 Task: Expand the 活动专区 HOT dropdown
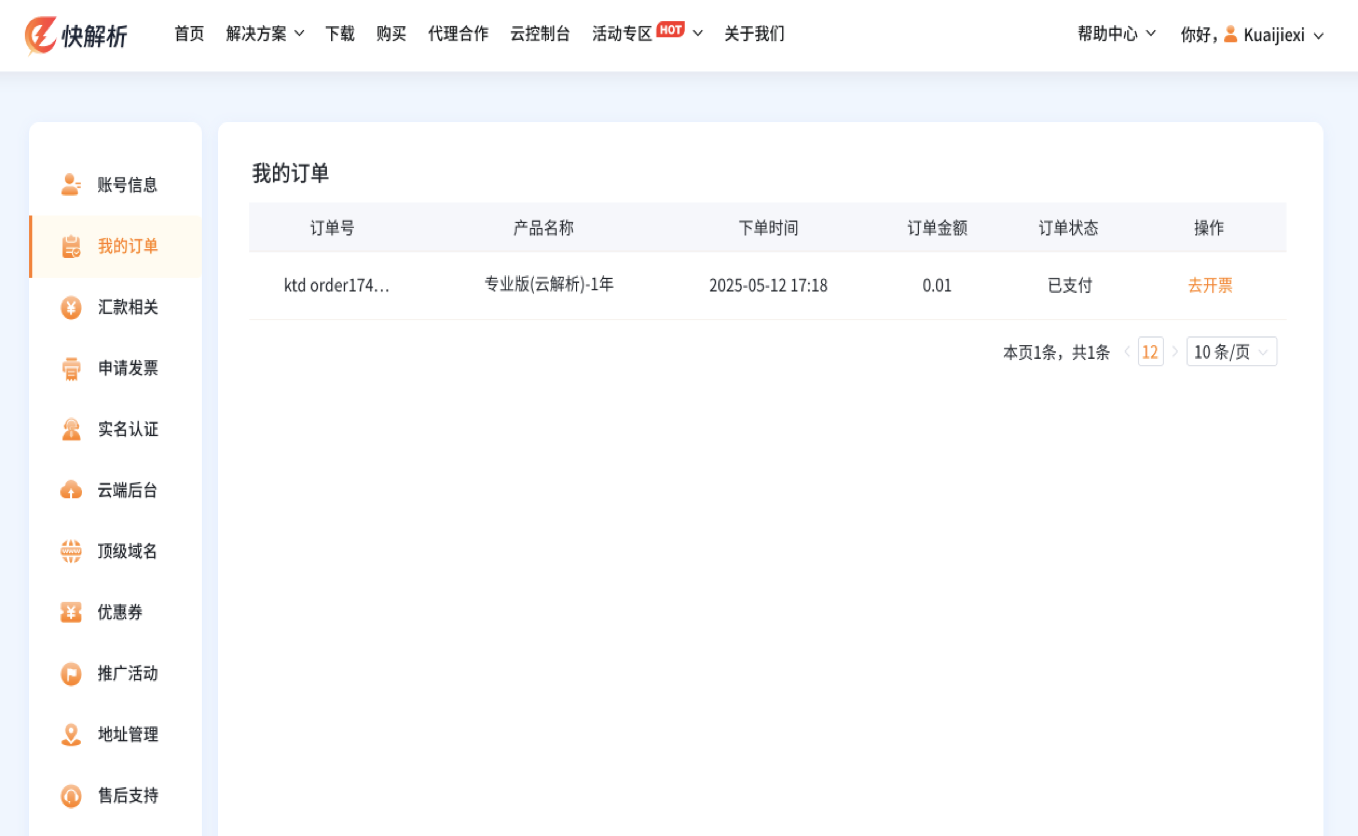click(x=647, y=34)
